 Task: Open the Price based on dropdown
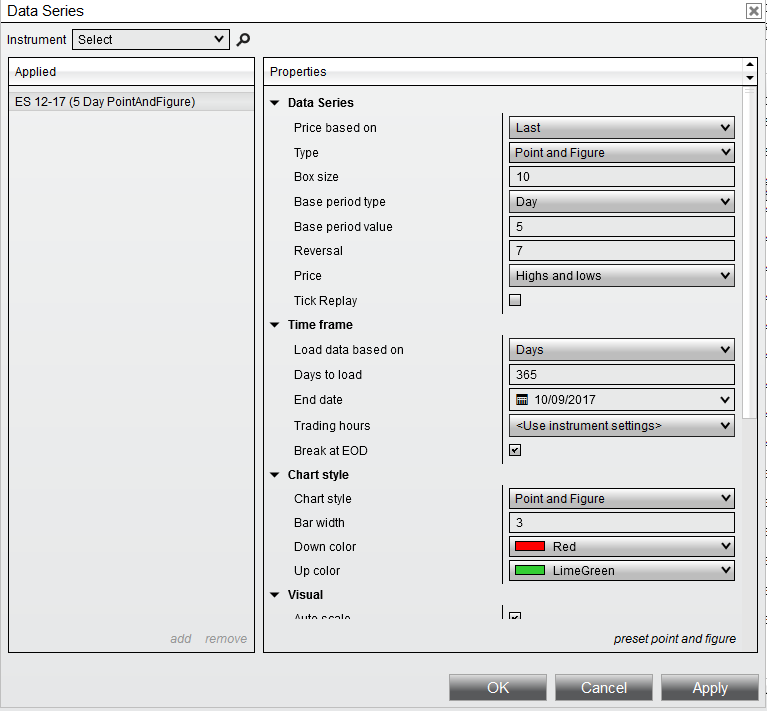622,128
